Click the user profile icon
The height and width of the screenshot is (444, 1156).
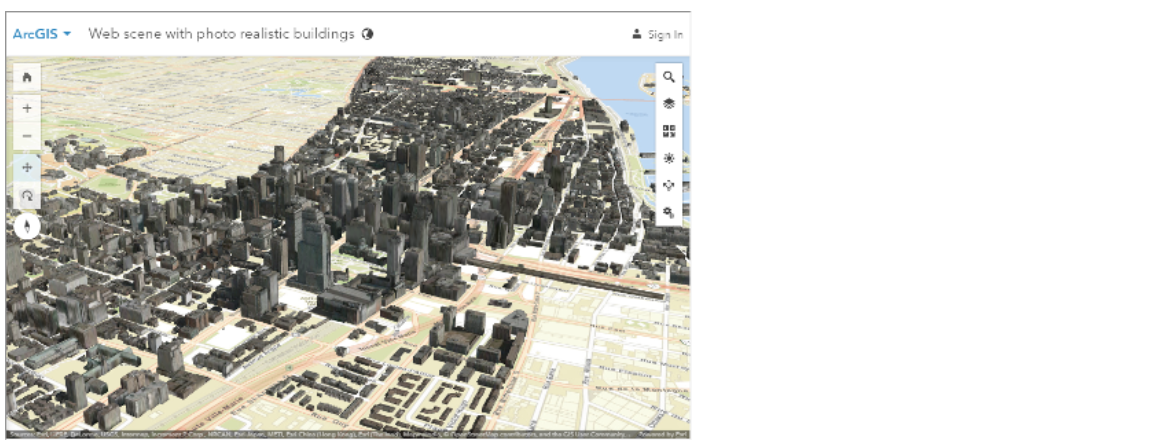point(636,34)
